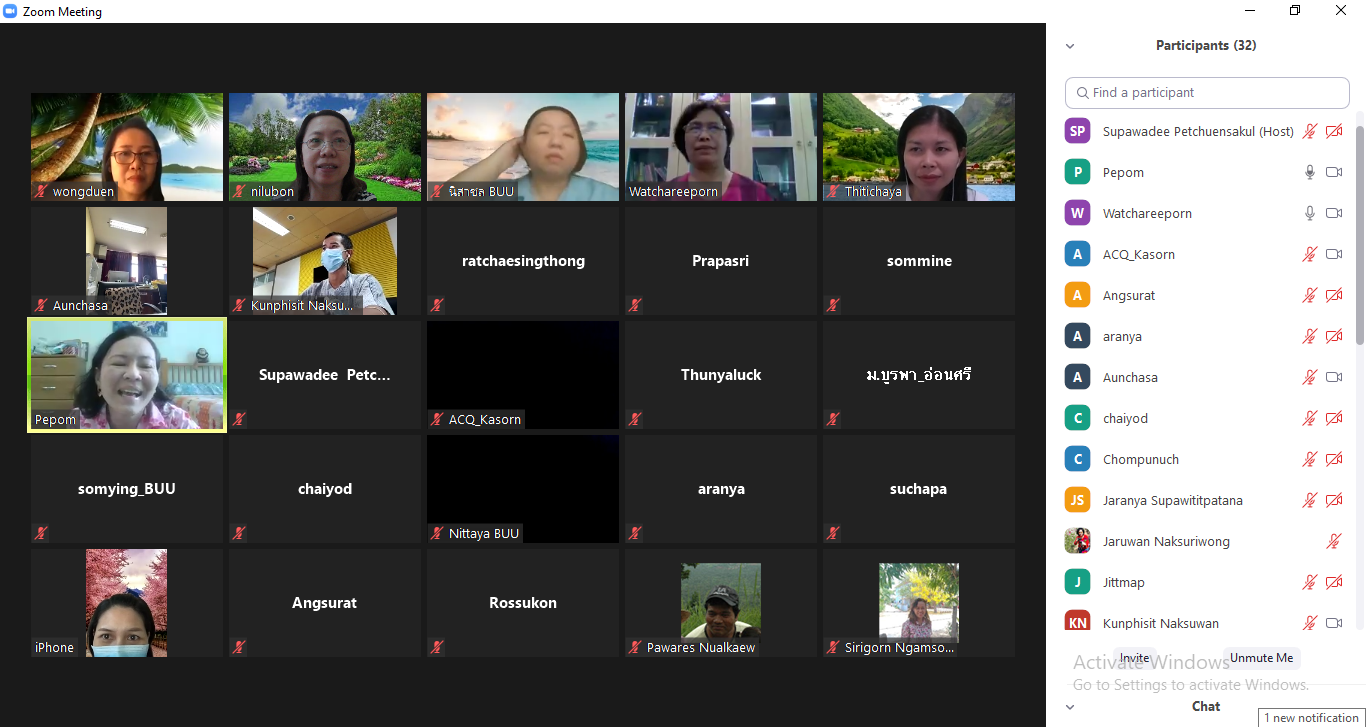Click Jaruwan Naksuriwong's muted microphone icon
The width and height of the screenshot is (1366, 727).
(1333, 541)
